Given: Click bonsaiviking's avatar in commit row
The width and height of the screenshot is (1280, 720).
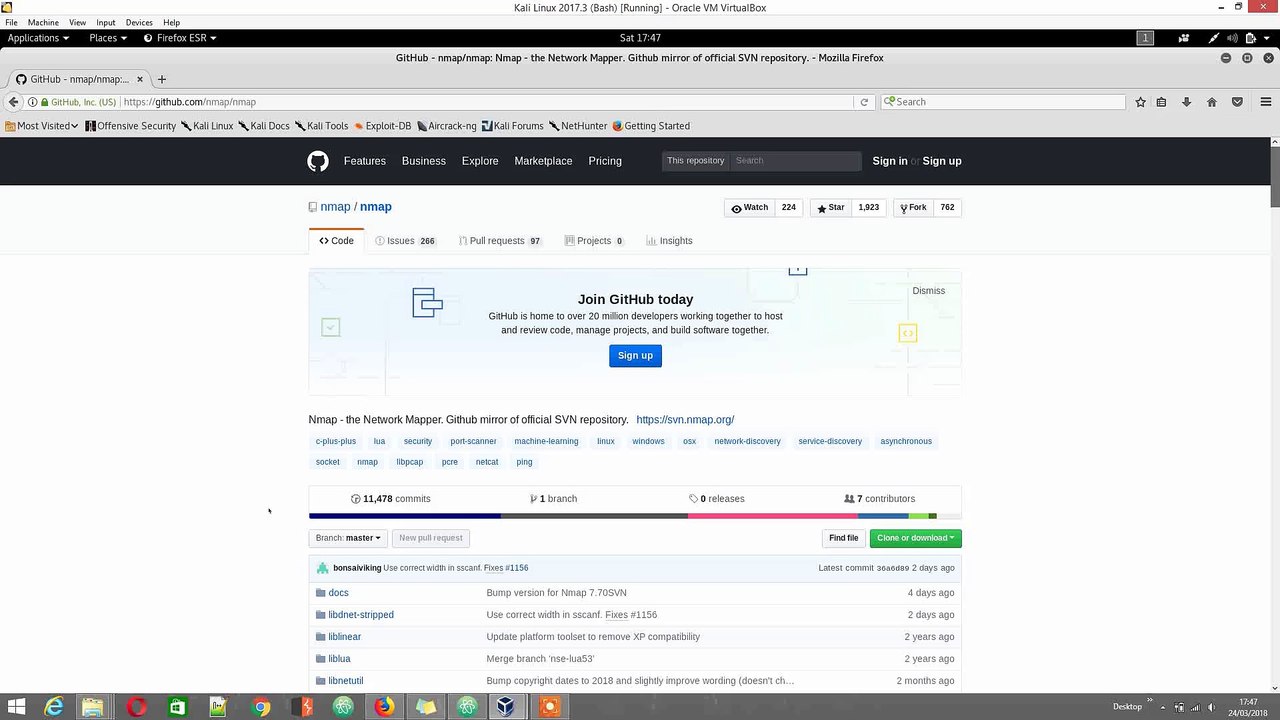Looking at the screenshot, I should (x=322, y=568).
